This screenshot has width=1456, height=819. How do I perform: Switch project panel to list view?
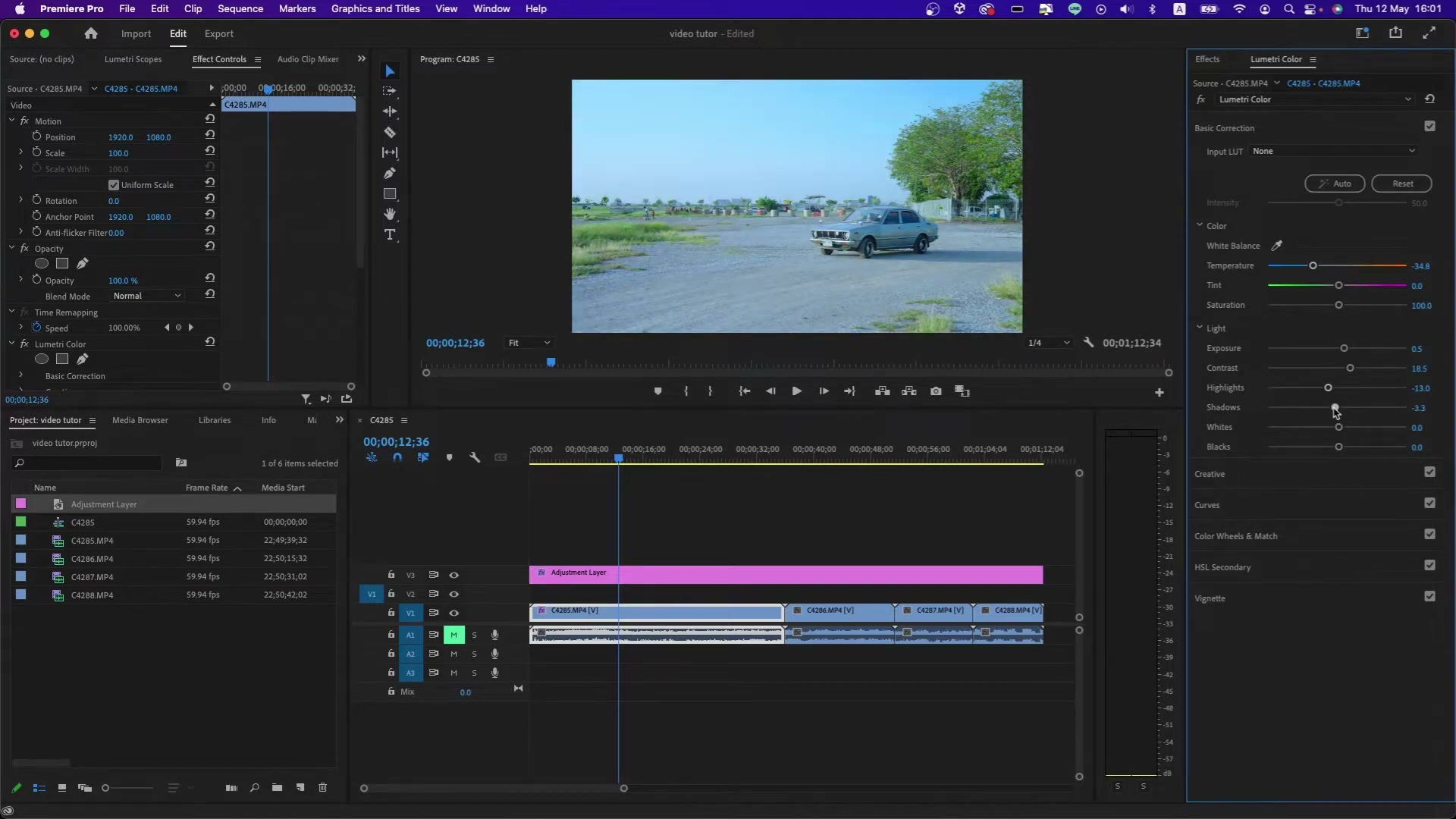39,788
